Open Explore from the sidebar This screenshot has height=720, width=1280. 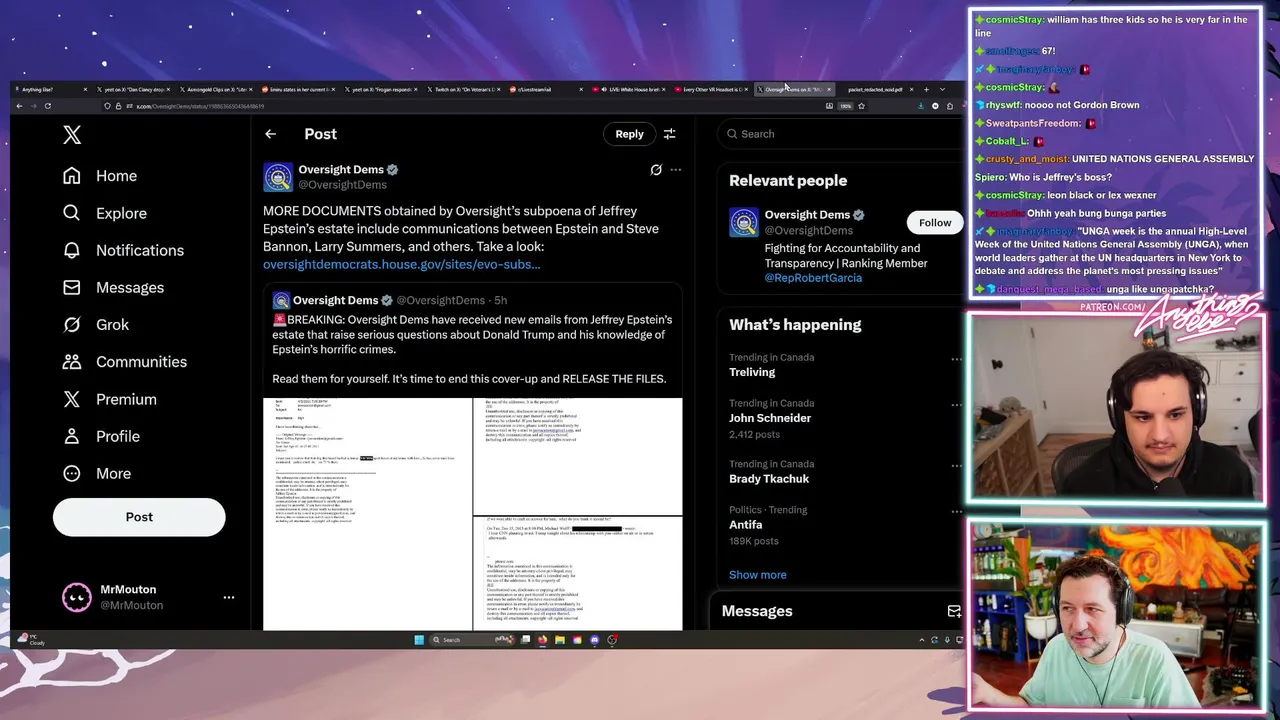(105, 213)
